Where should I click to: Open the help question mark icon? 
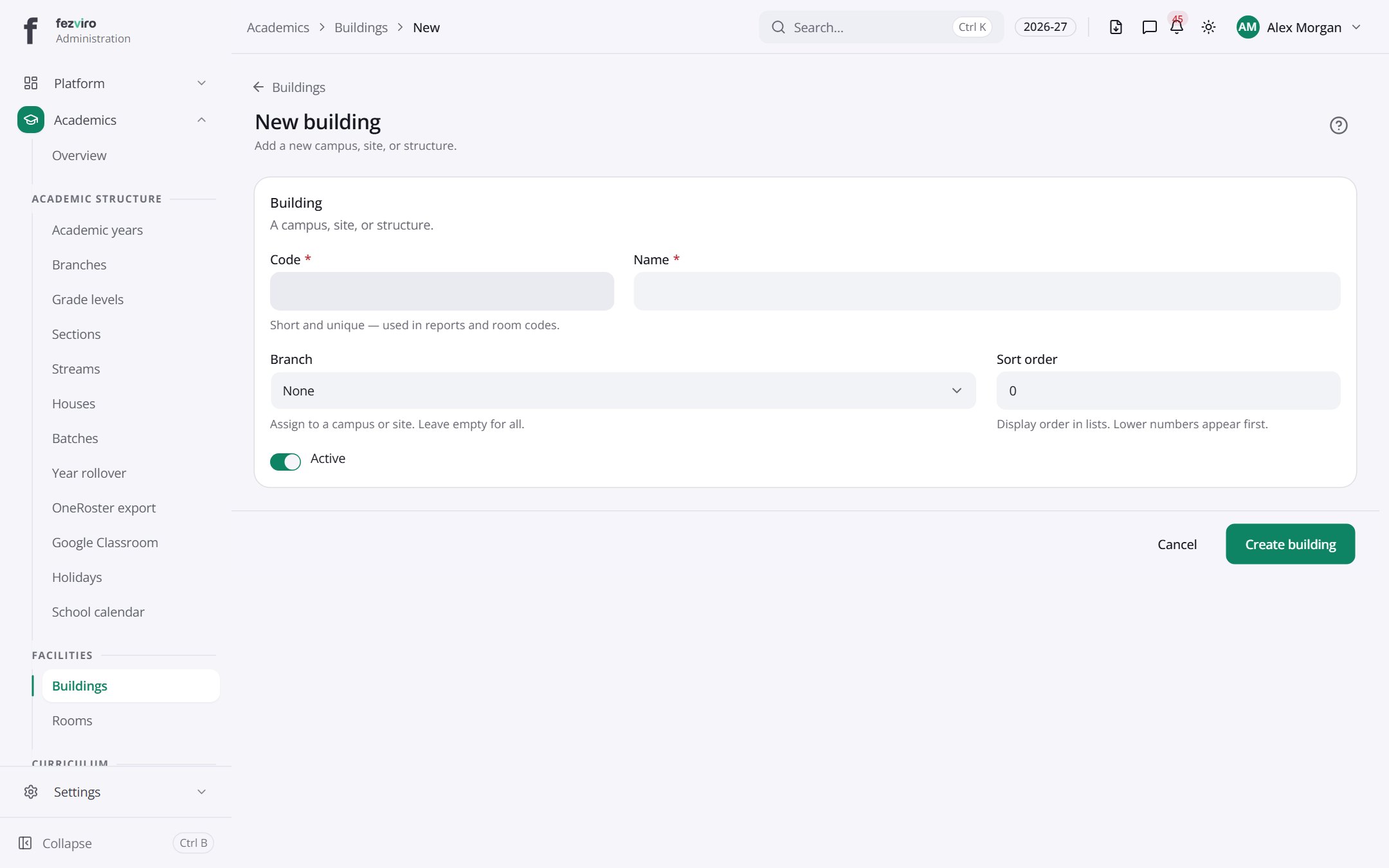point(1338,125)
